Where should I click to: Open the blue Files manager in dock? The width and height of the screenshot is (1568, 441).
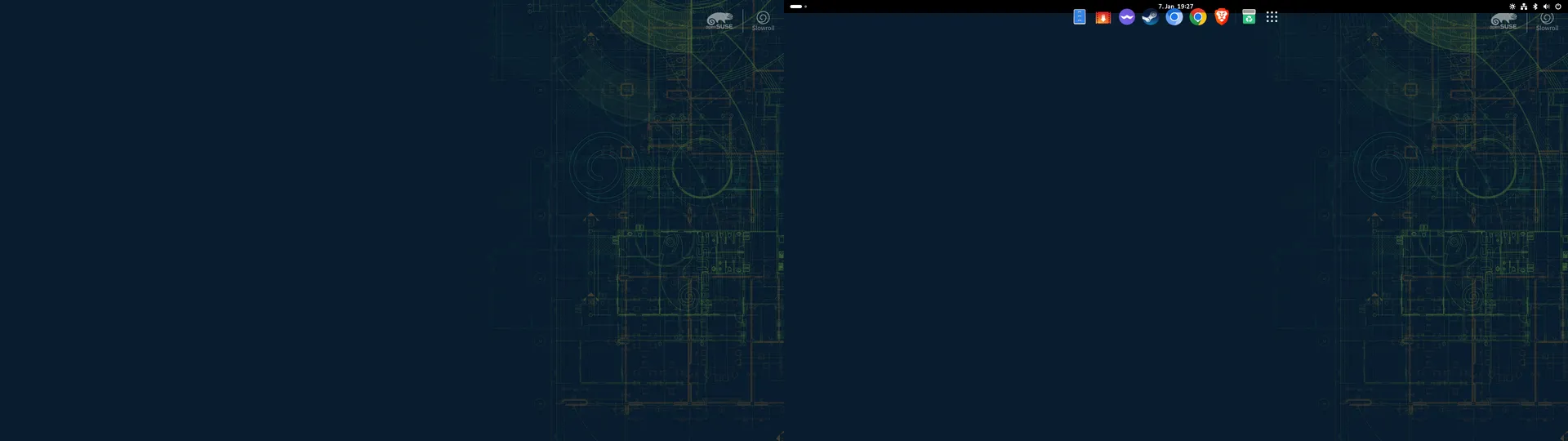1079,17
